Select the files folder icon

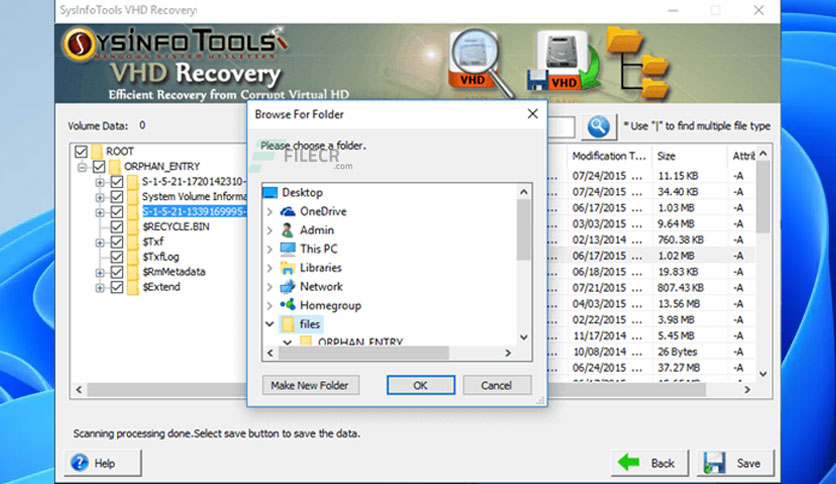tap(288, 324)
